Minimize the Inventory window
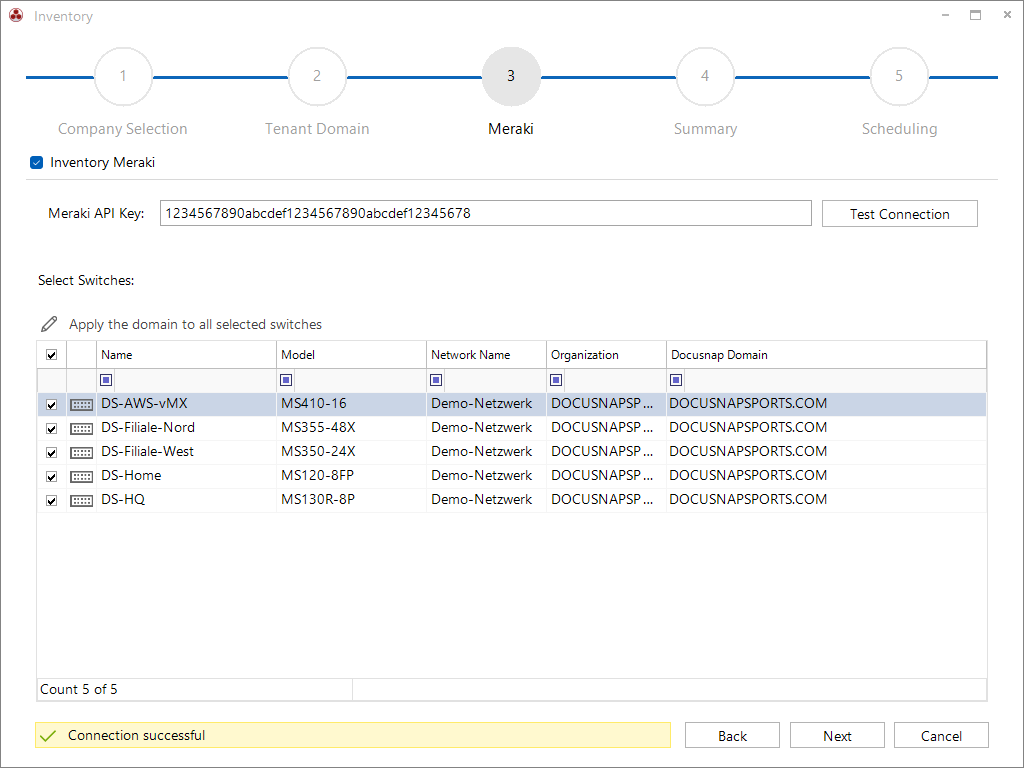Viewport: 1024px width, 768px height. pyautogui.click(x=945, y=15)
